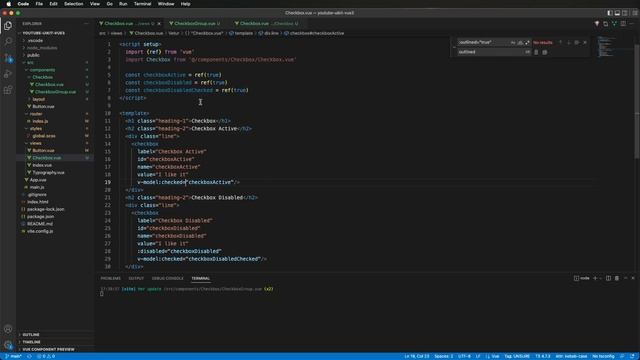Close the terminal panel
640x360 pixels.
click(633, 278)
